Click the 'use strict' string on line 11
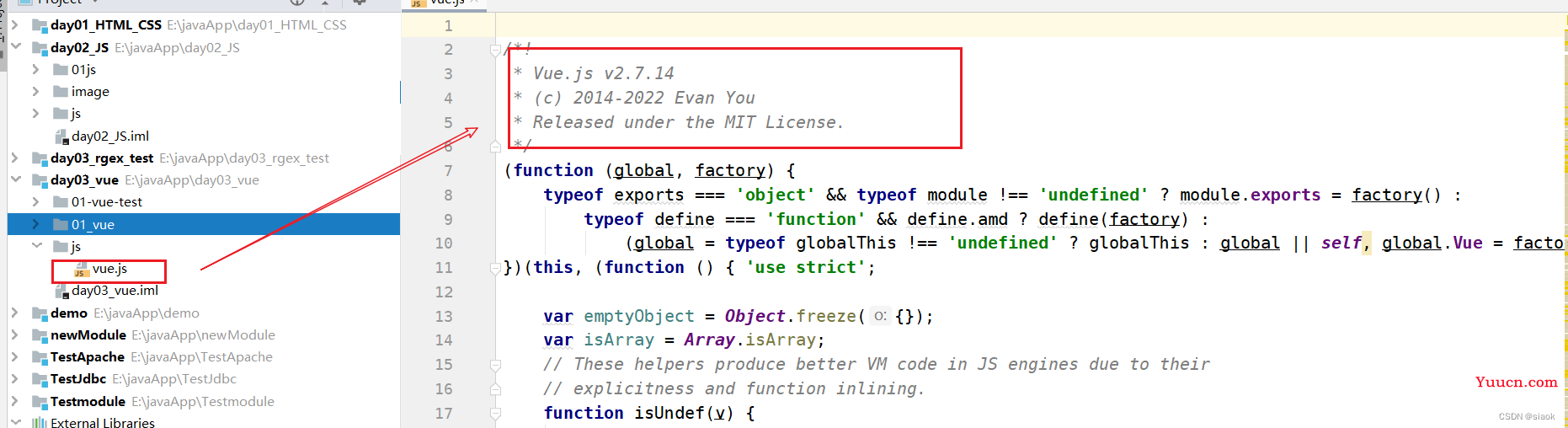Viewport: 1568px width, 428px height. [x=805, y=268]
